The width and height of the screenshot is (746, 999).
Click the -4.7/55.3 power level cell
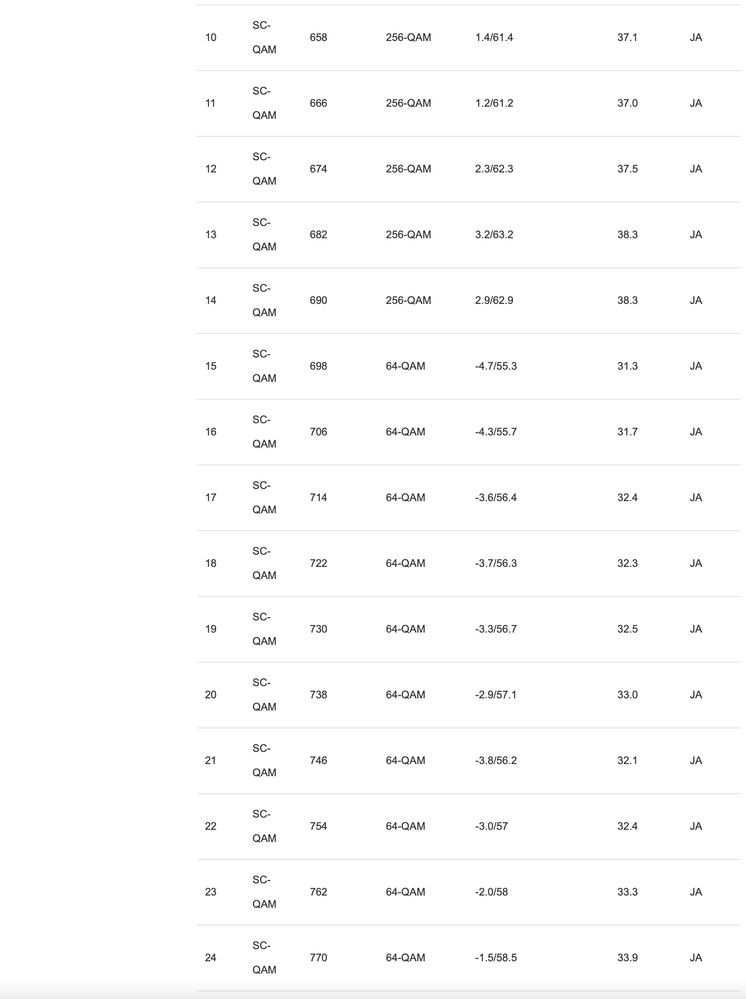(496, 366)
